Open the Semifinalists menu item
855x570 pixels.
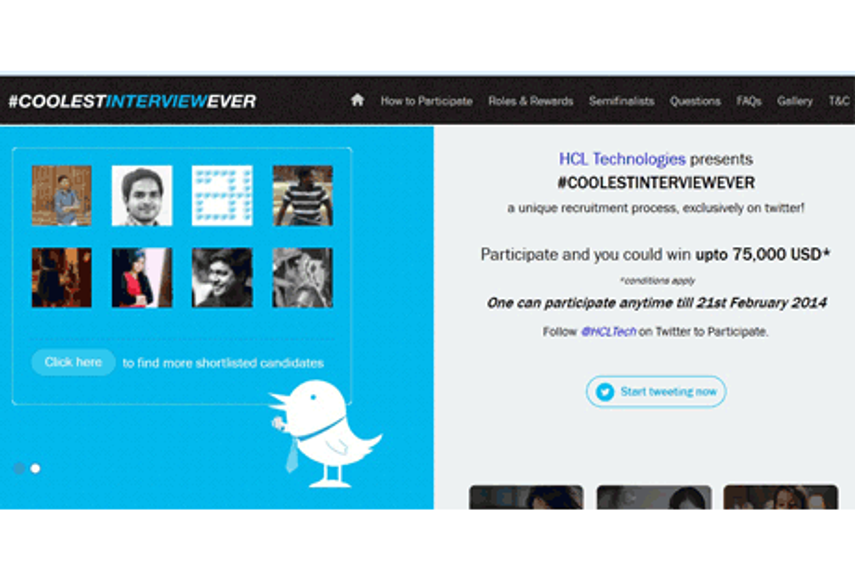pyautogui.click(x=622, y=101)
